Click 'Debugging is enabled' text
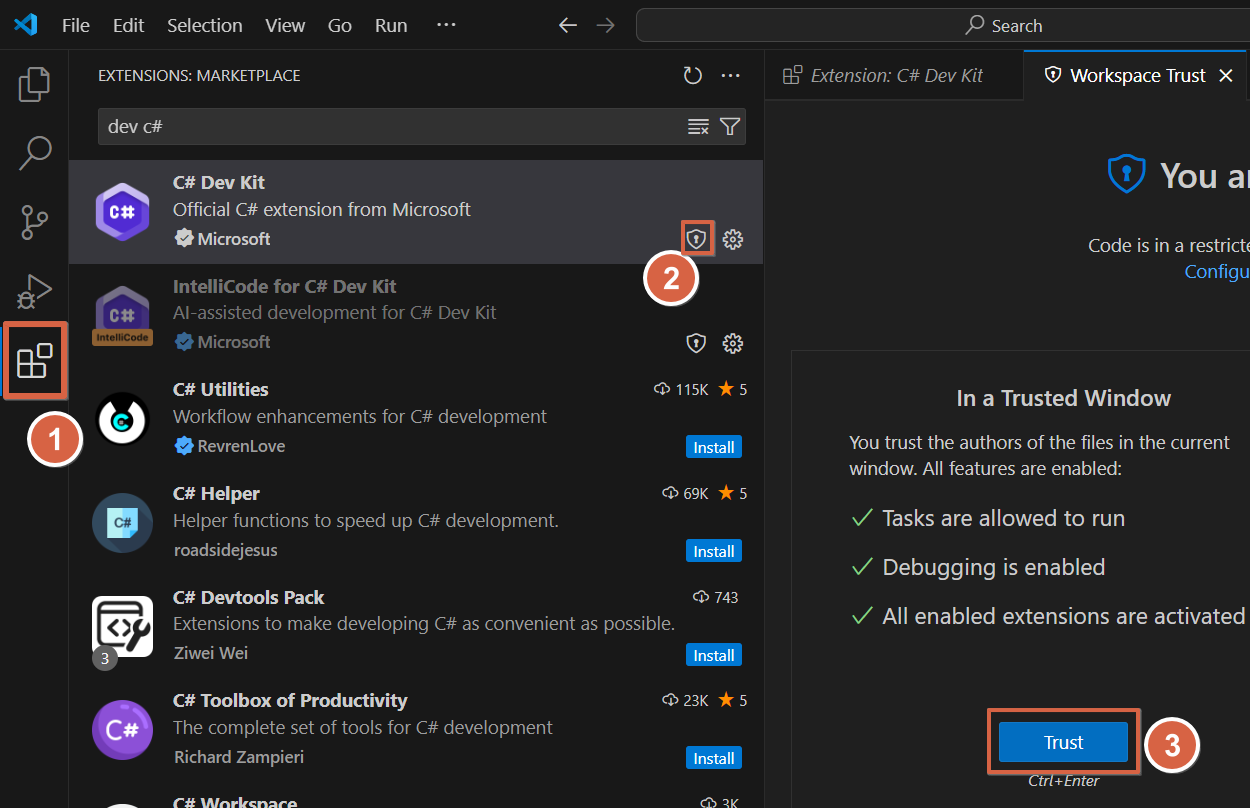 [993, 567]
